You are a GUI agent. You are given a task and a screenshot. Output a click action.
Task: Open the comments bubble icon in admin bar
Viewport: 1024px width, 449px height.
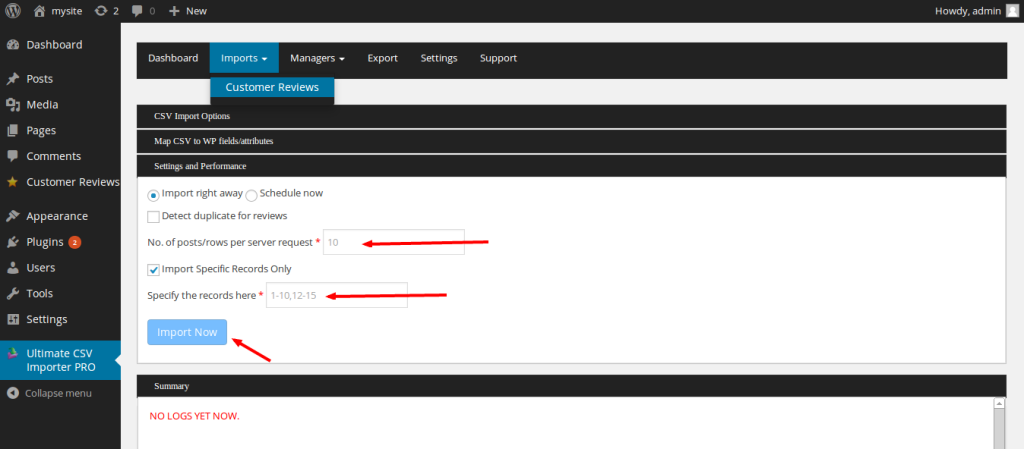pos(137,11)
